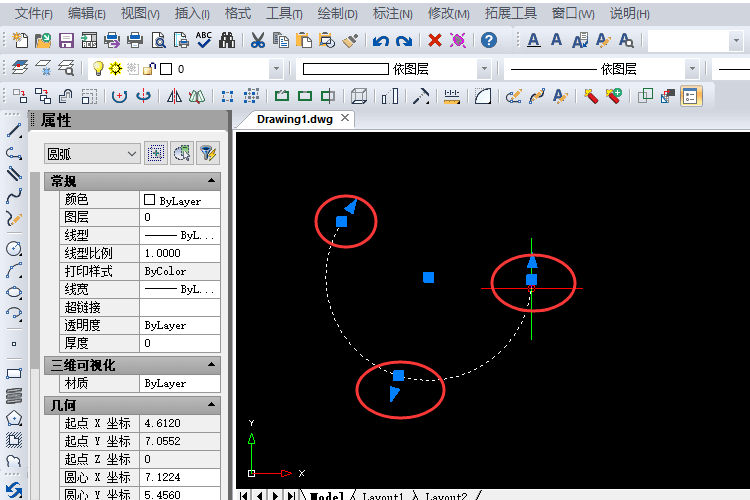Click the Quick Select funnel icon

tap(209, 154)
